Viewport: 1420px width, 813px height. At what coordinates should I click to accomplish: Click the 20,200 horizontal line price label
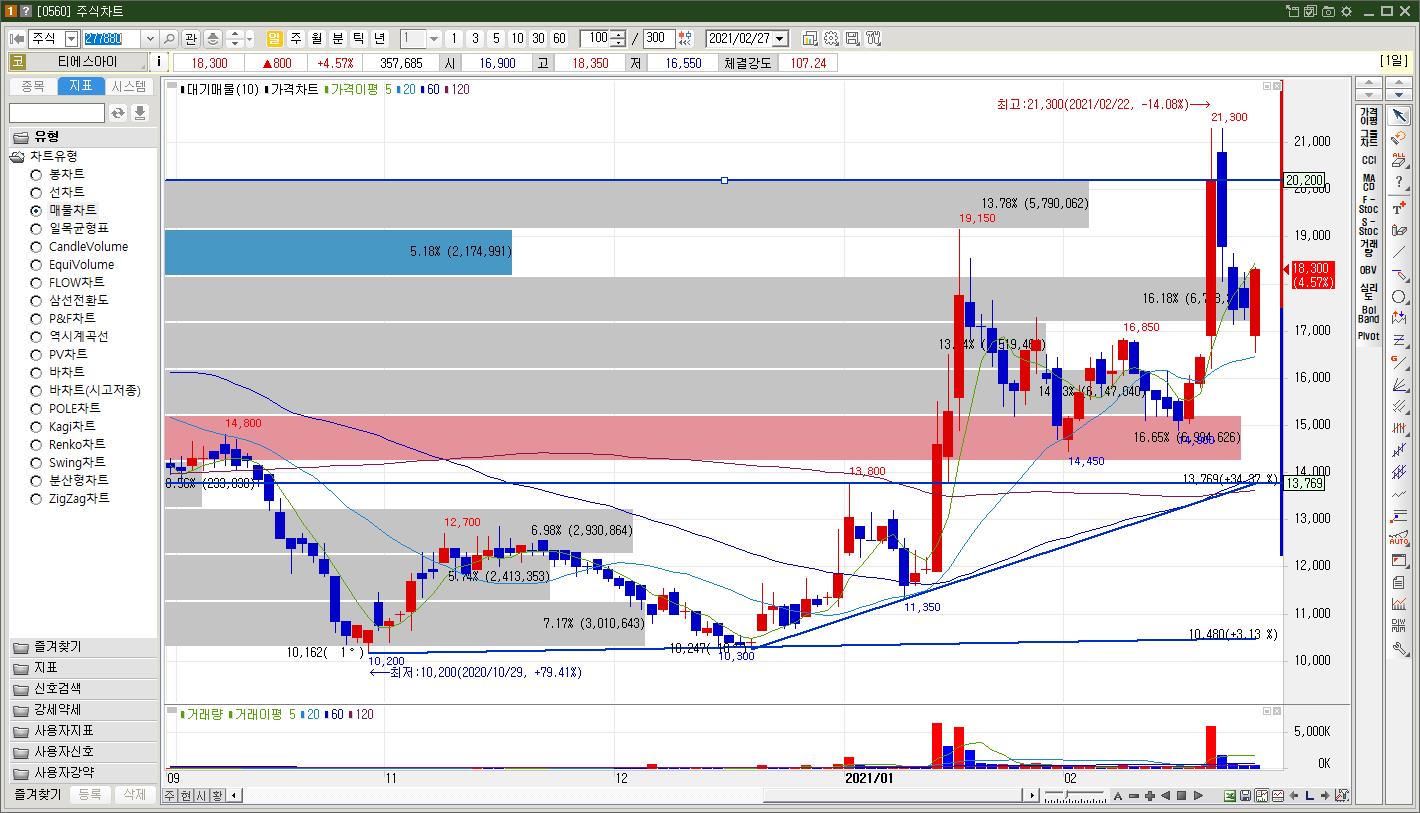(x=1305, y=180)
